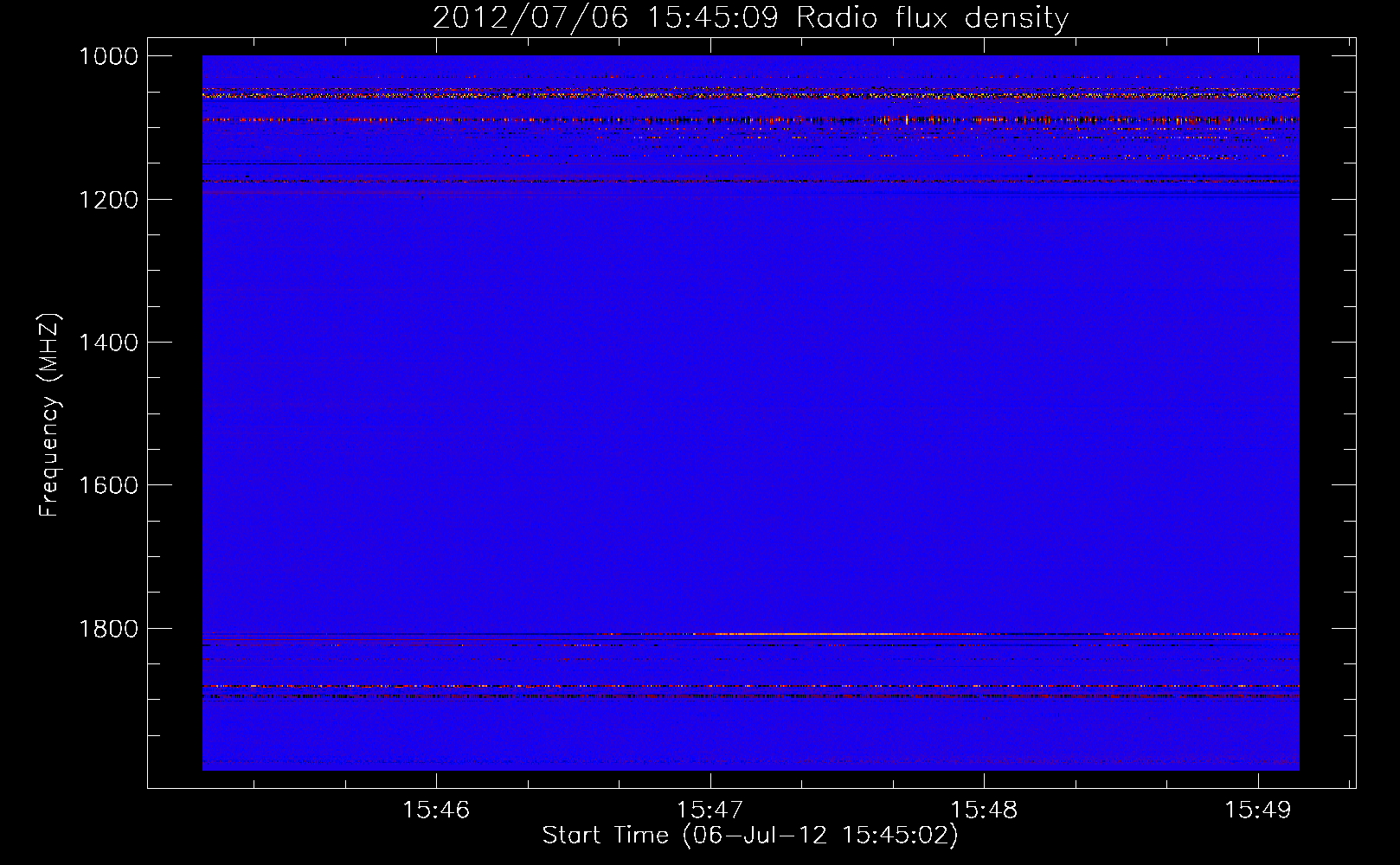Click the 15:46 time tick label

point(436,810)
